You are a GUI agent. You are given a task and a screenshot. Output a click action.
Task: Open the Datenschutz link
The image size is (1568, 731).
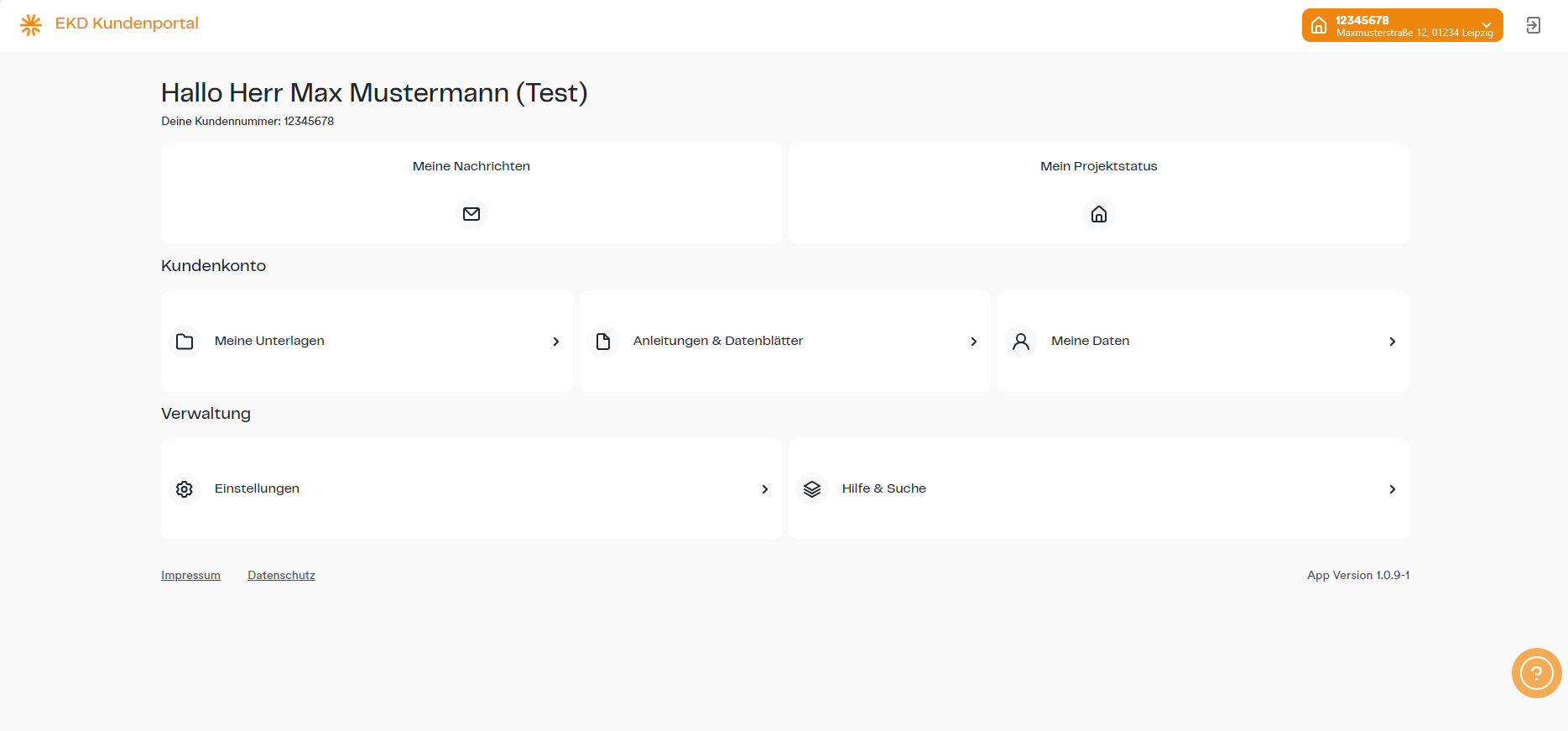pos(281,575)
